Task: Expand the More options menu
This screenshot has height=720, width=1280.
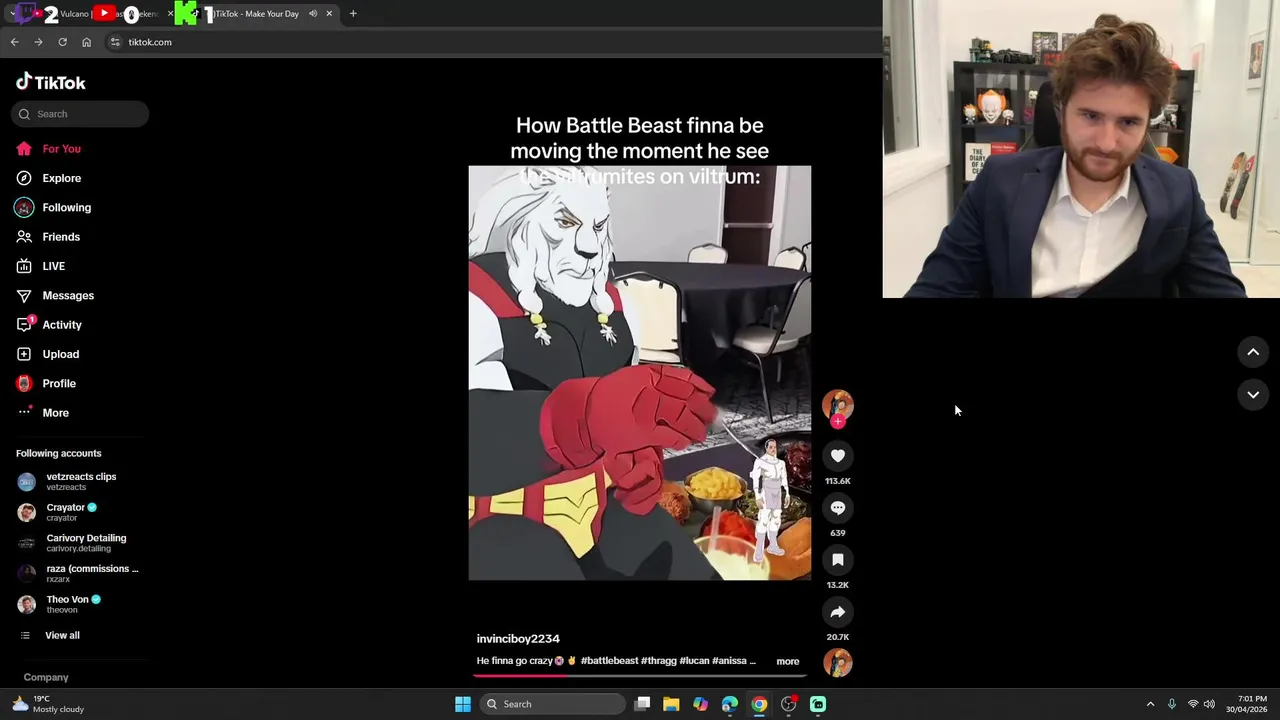Action: click(x=43, y=412)
